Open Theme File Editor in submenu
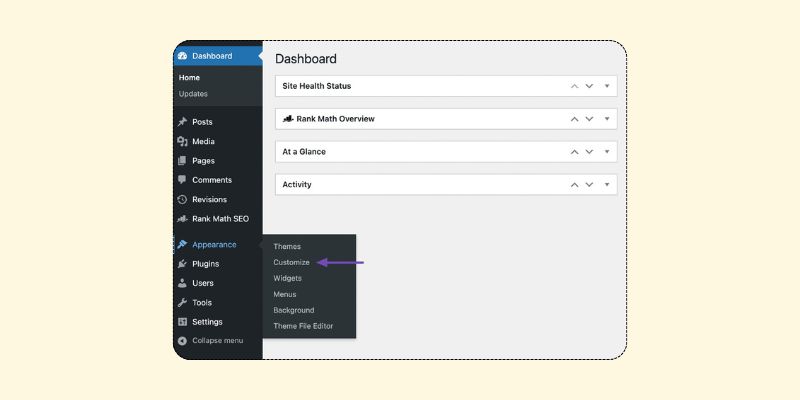The height and width of the screenshot is (400, 800). click(303, 326)
